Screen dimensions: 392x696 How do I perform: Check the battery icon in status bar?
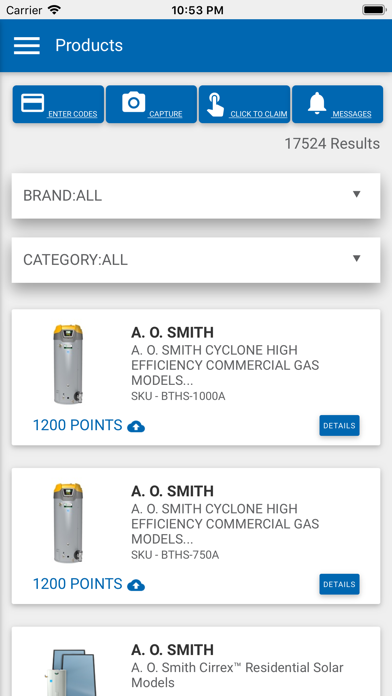(373, 10)
